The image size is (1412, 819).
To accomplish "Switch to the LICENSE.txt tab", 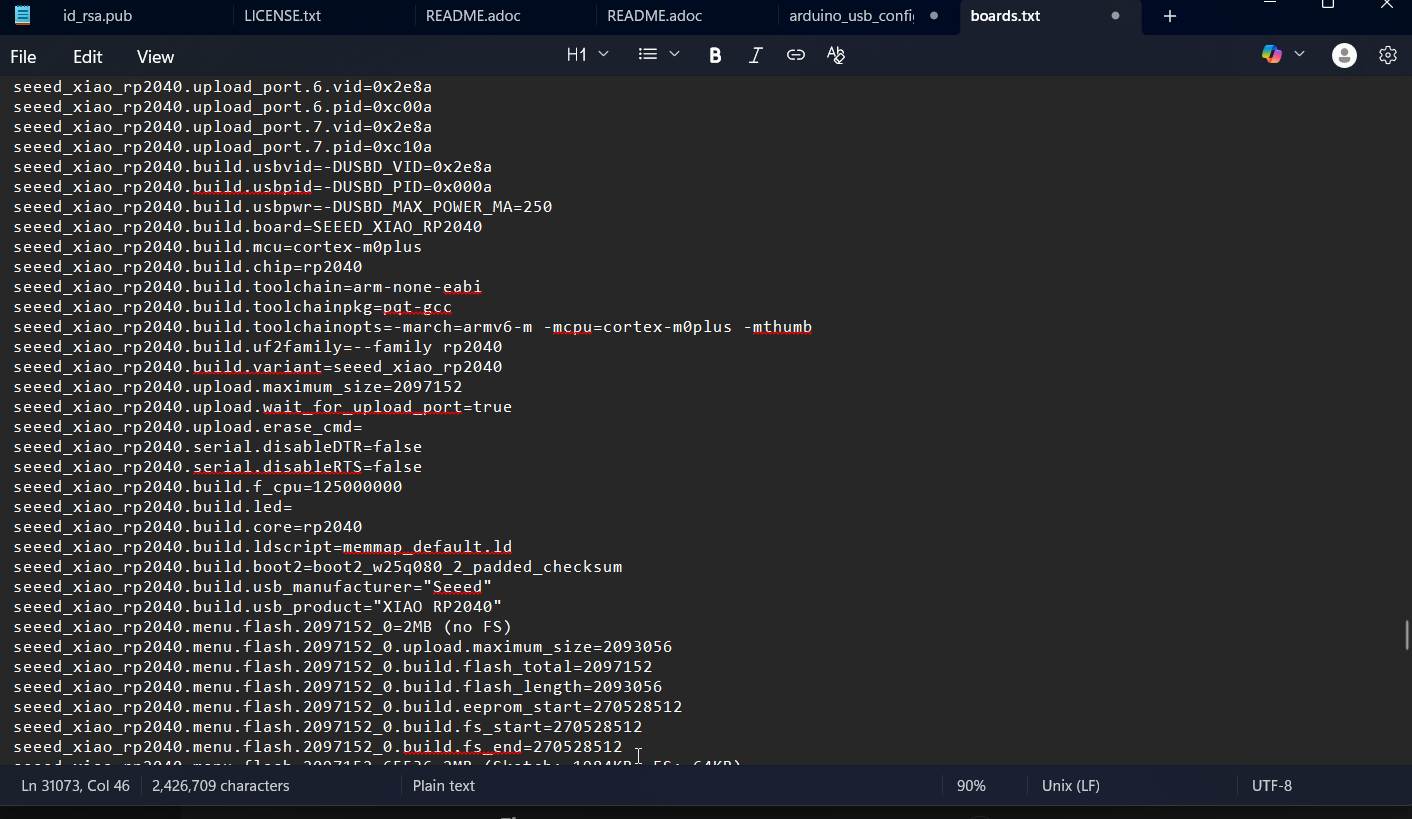I will 283,16.
